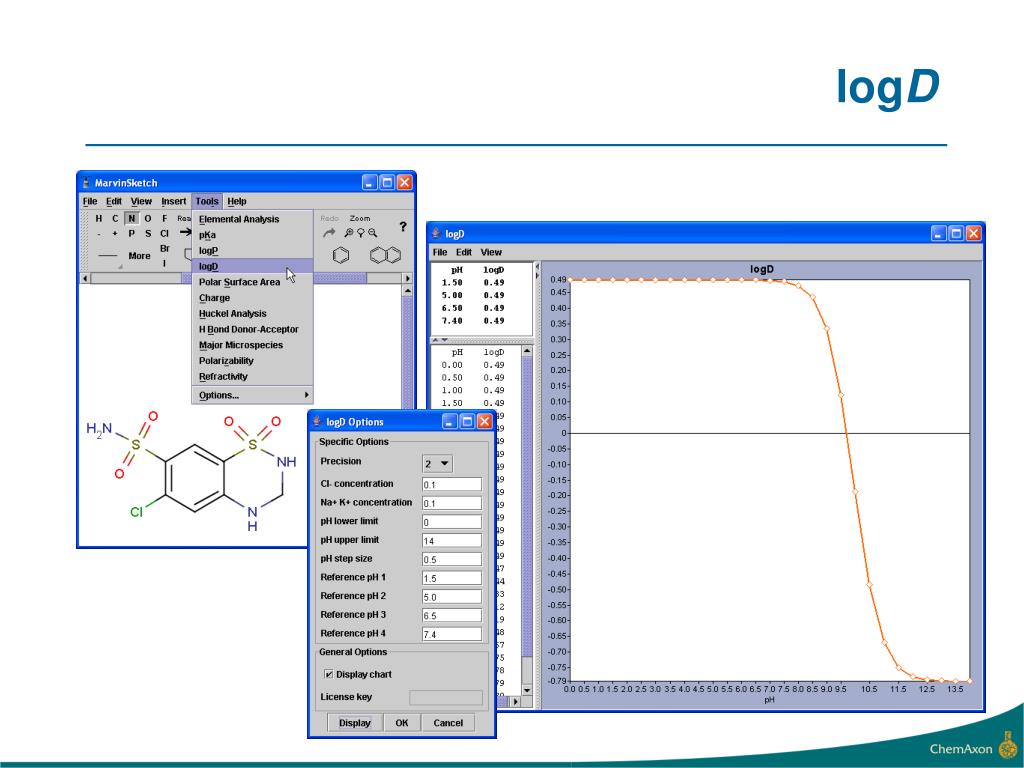Click pH lower limit field

pyautogui.click(x=452, y=522)
